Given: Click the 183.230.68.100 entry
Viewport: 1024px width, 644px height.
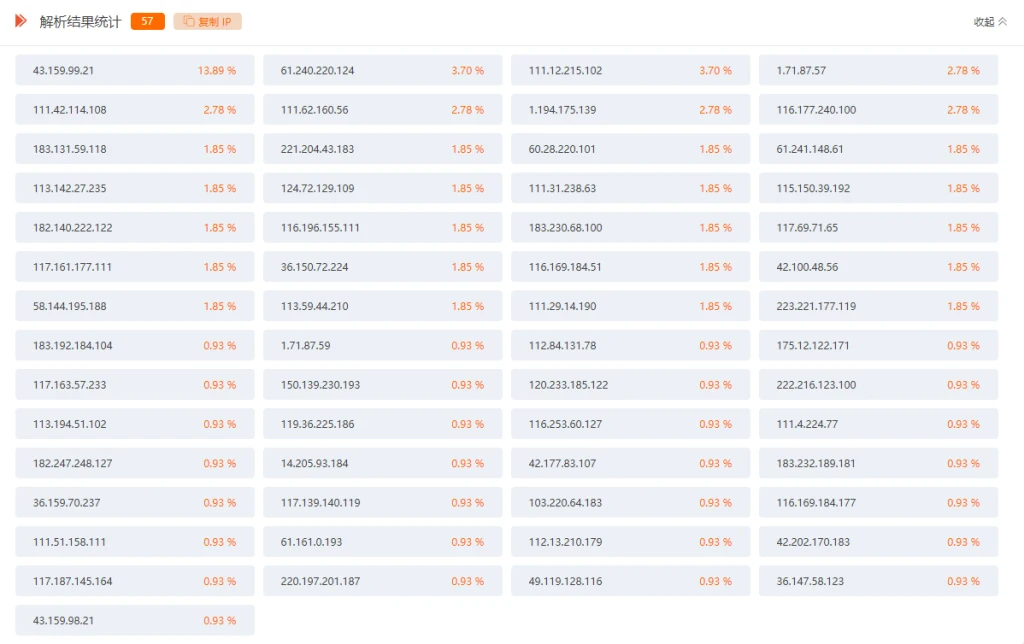Looking at the screenshot, I should [x=565, y=228].
